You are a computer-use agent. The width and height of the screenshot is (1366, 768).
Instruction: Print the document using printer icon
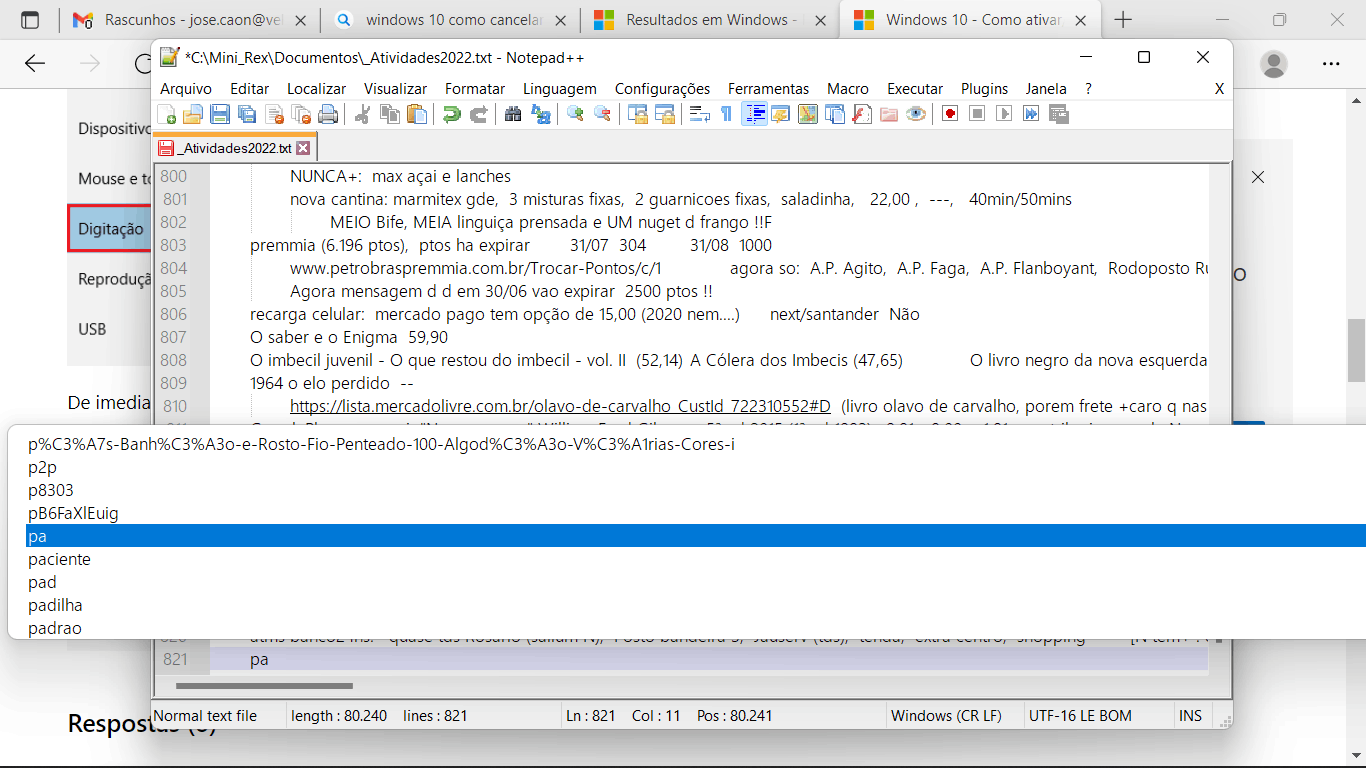(x=328, y=114)
